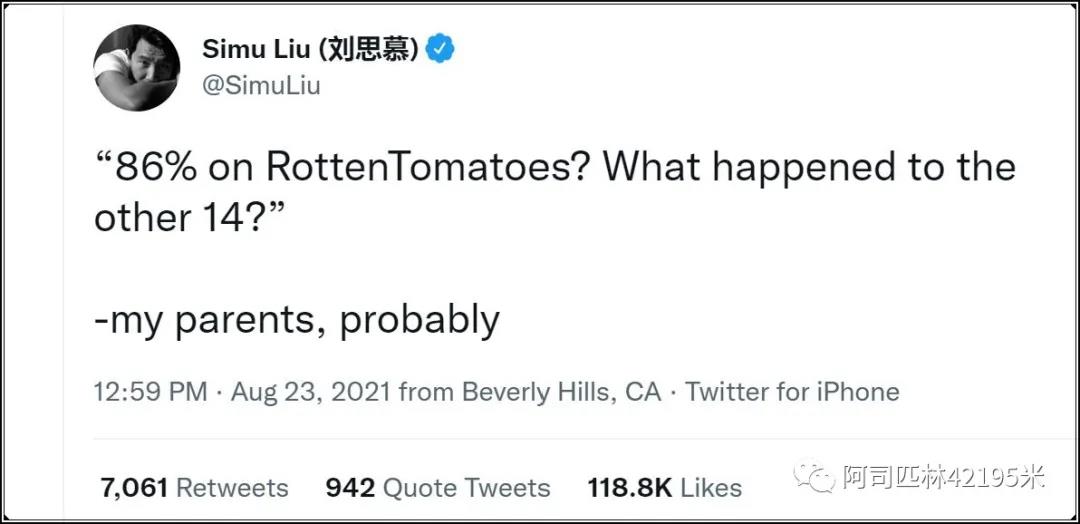Click the WeChat logo in the watermark
This screenshot has width=1080, height=524.
(x=815, y=478)
